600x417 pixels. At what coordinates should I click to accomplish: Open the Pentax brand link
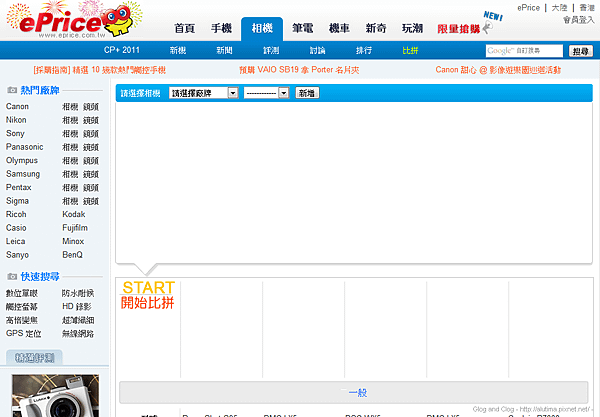pyautogui.click(x=18, y=187)
